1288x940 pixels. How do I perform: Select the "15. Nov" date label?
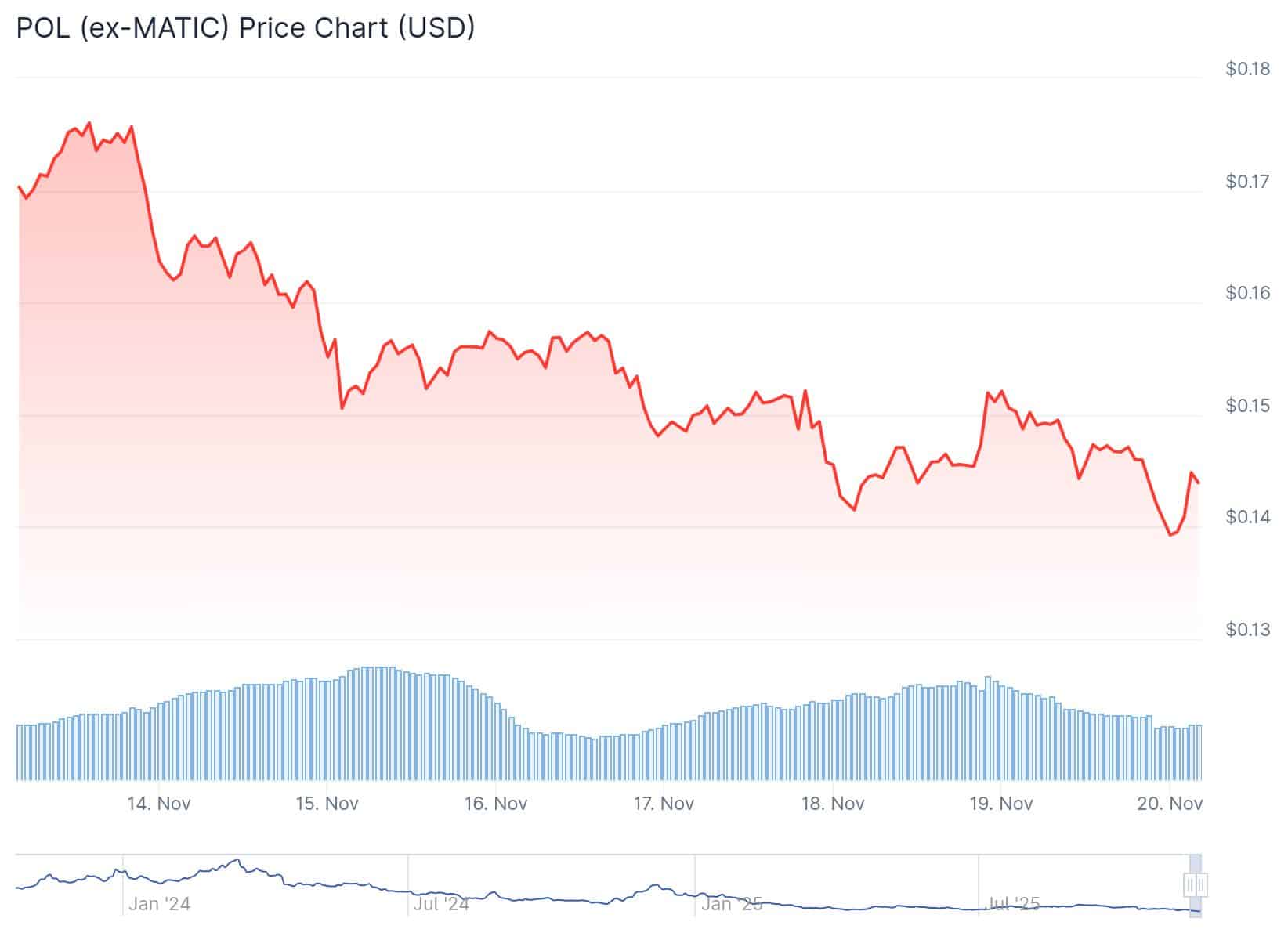pyautogui.click(x=327, y=804)
